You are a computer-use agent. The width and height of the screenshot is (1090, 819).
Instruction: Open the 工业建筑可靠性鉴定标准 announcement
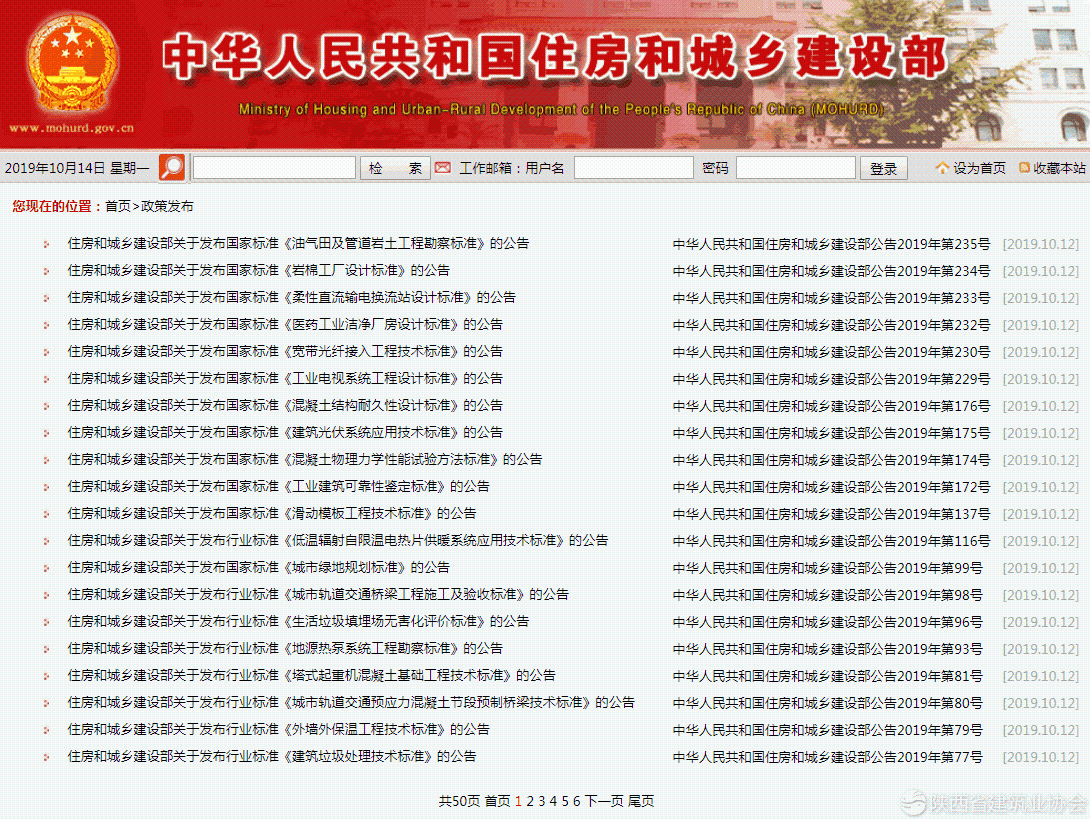(x=278, y=487)
